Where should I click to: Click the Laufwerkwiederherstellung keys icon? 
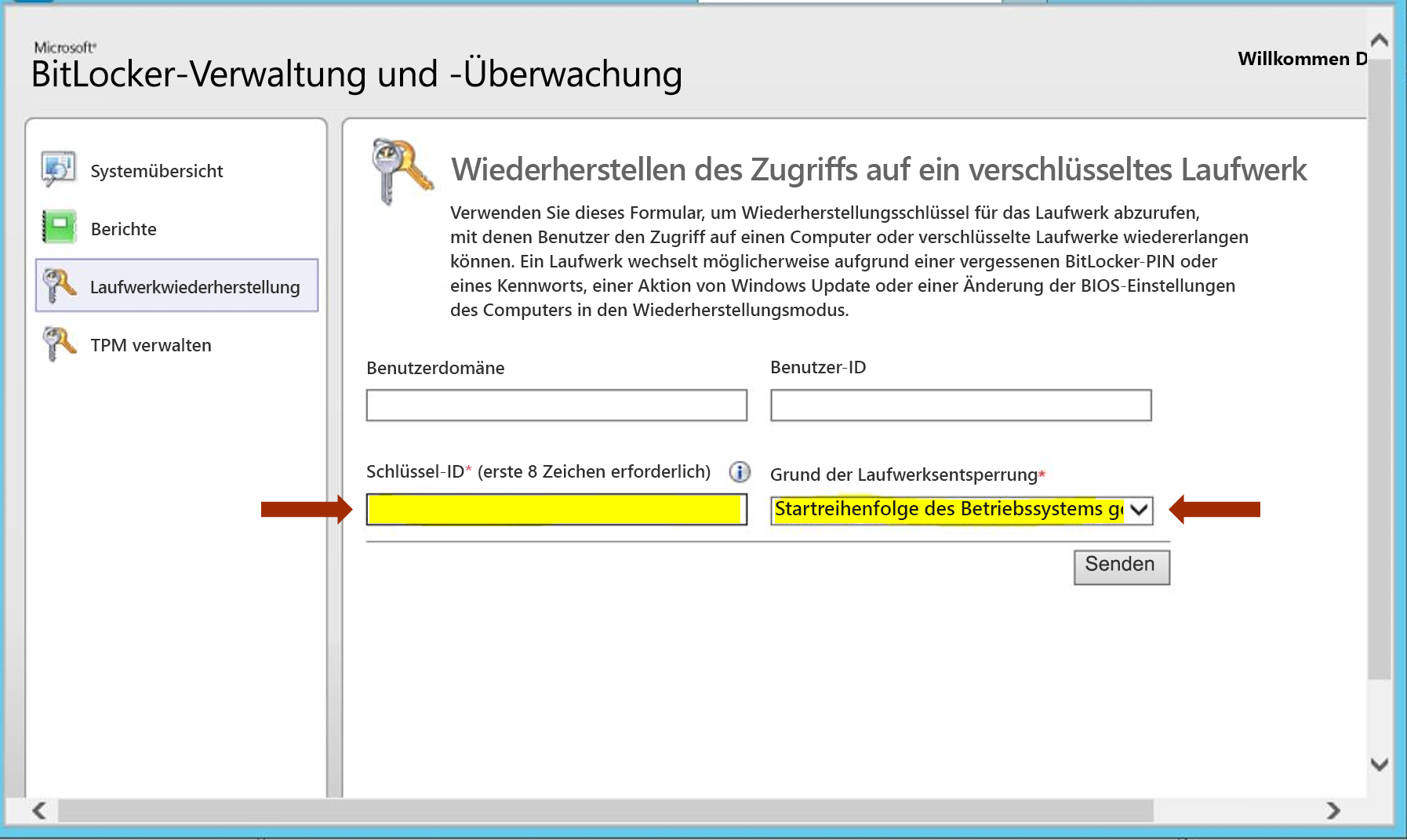pos(58,285)
